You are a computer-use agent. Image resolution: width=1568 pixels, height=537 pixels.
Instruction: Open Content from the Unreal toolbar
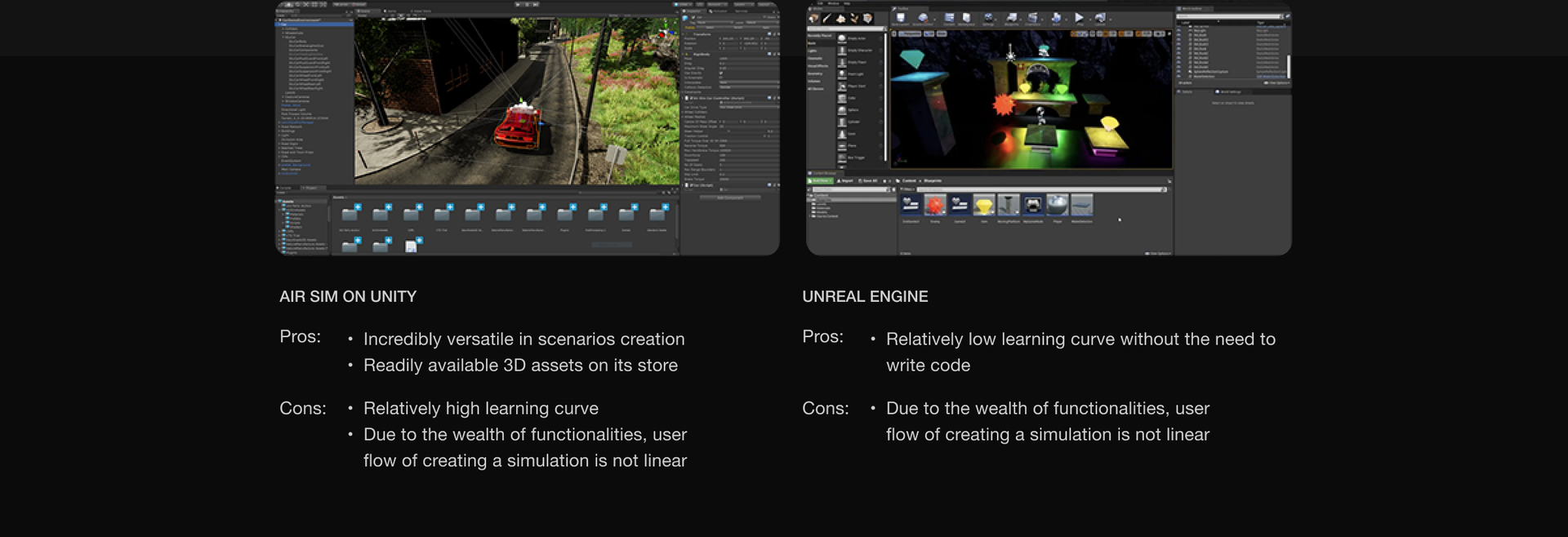[949, 18]
